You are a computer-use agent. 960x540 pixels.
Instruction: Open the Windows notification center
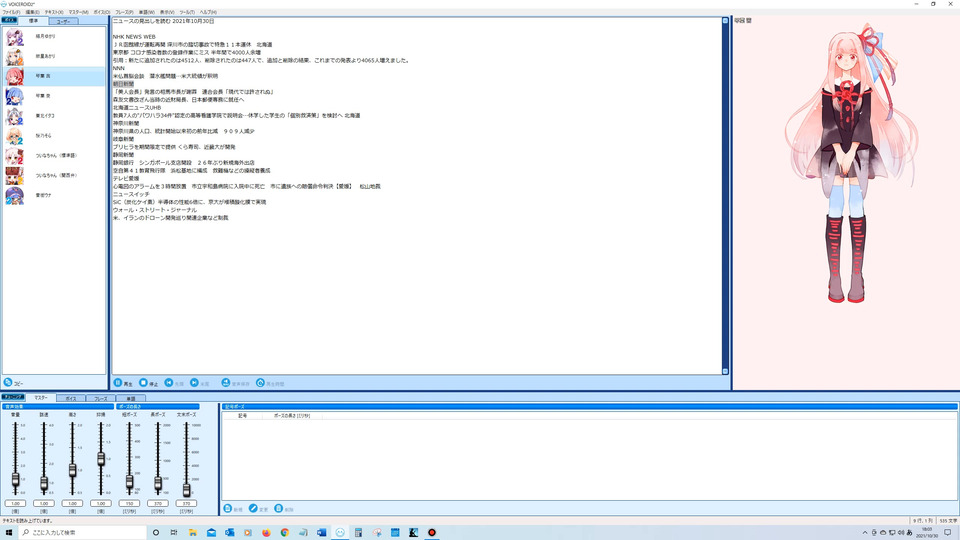pos(948,533)
